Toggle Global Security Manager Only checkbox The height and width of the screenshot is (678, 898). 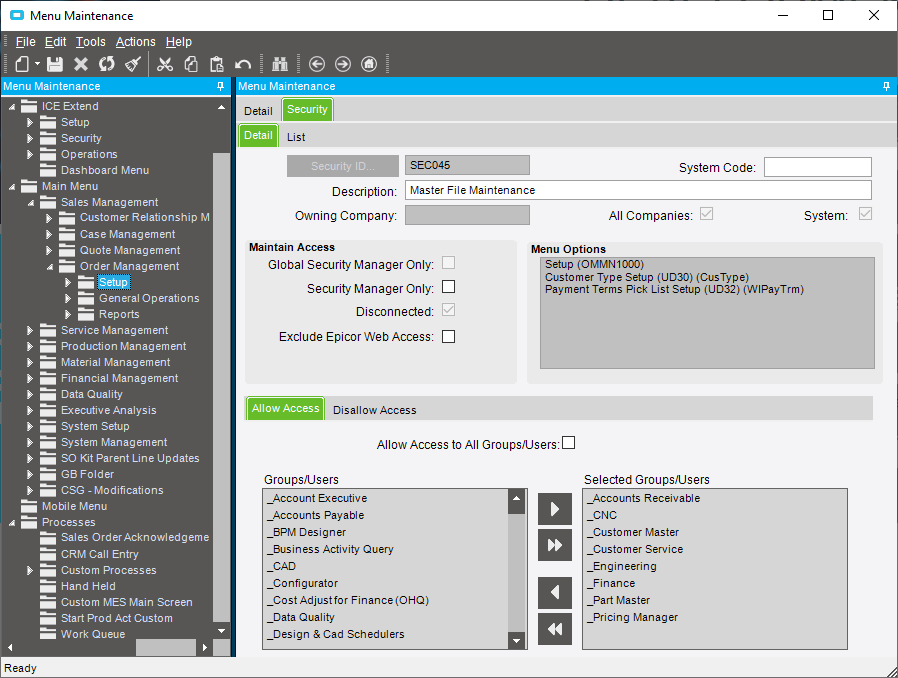point(448,263)
